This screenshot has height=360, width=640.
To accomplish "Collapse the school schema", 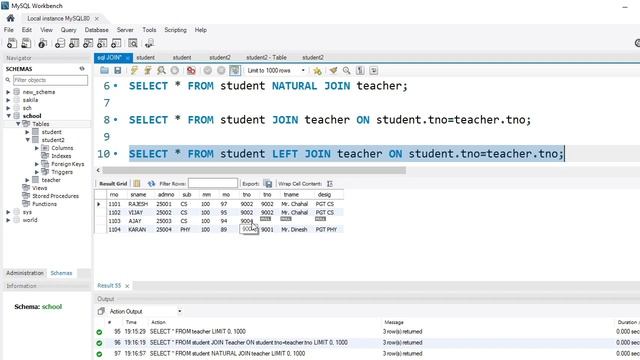I will click(x=8, y=116).
